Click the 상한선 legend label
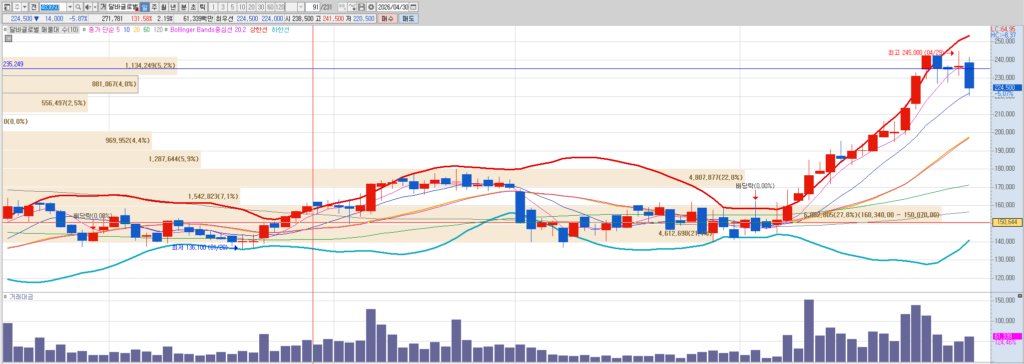The width and height of the screenshot is (1024, 364). (259, 29)
